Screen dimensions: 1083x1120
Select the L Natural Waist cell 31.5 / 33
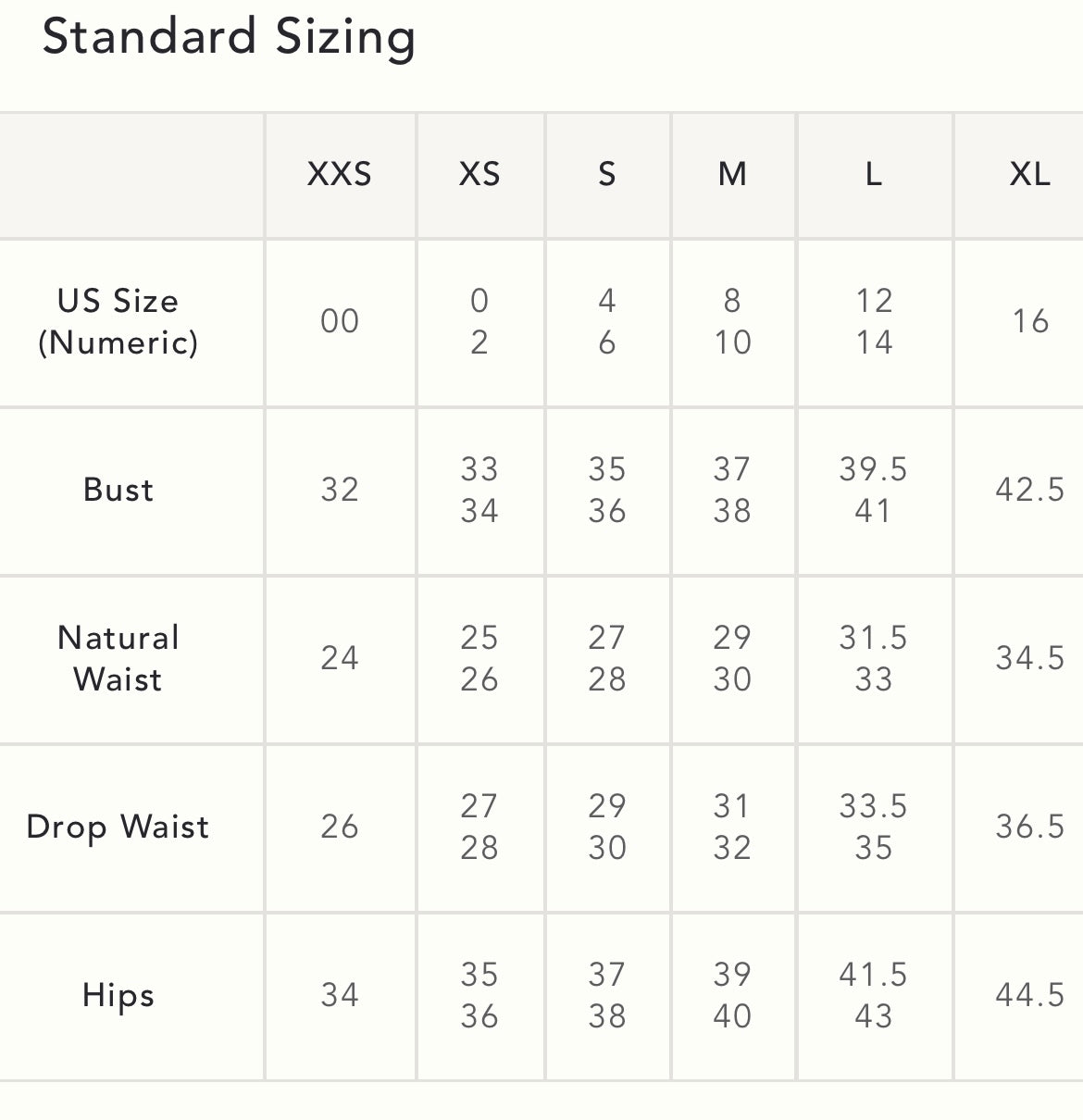tap(873, 658)
